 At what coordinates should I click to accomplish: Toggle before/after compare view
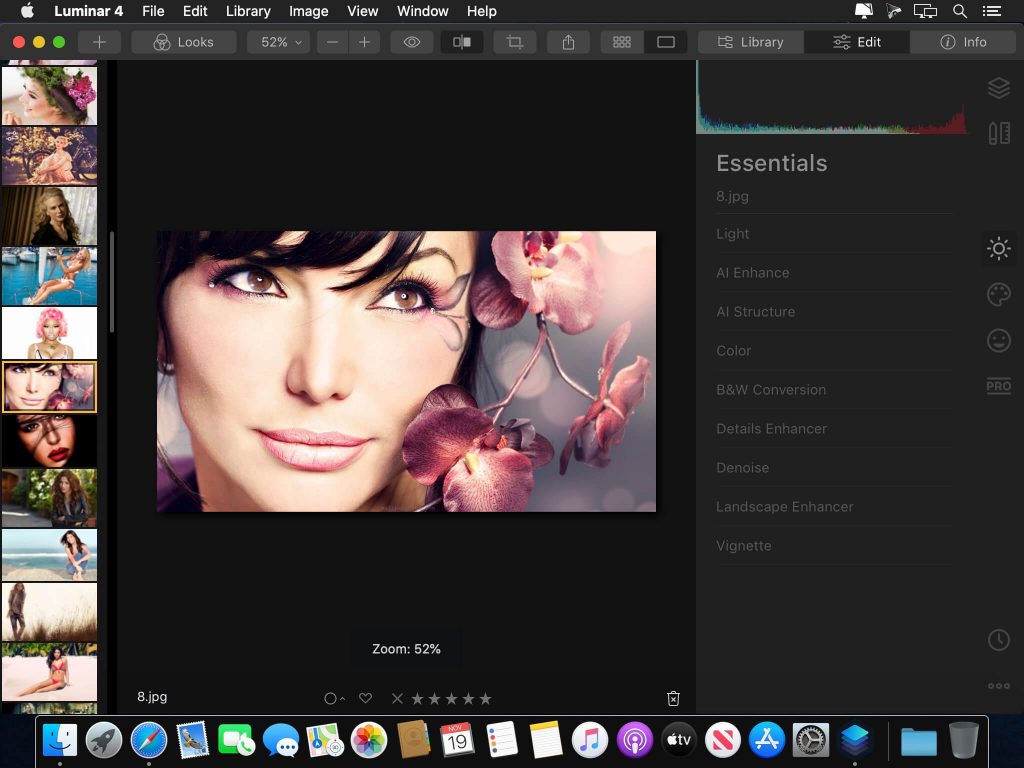(x=462, y=42)
